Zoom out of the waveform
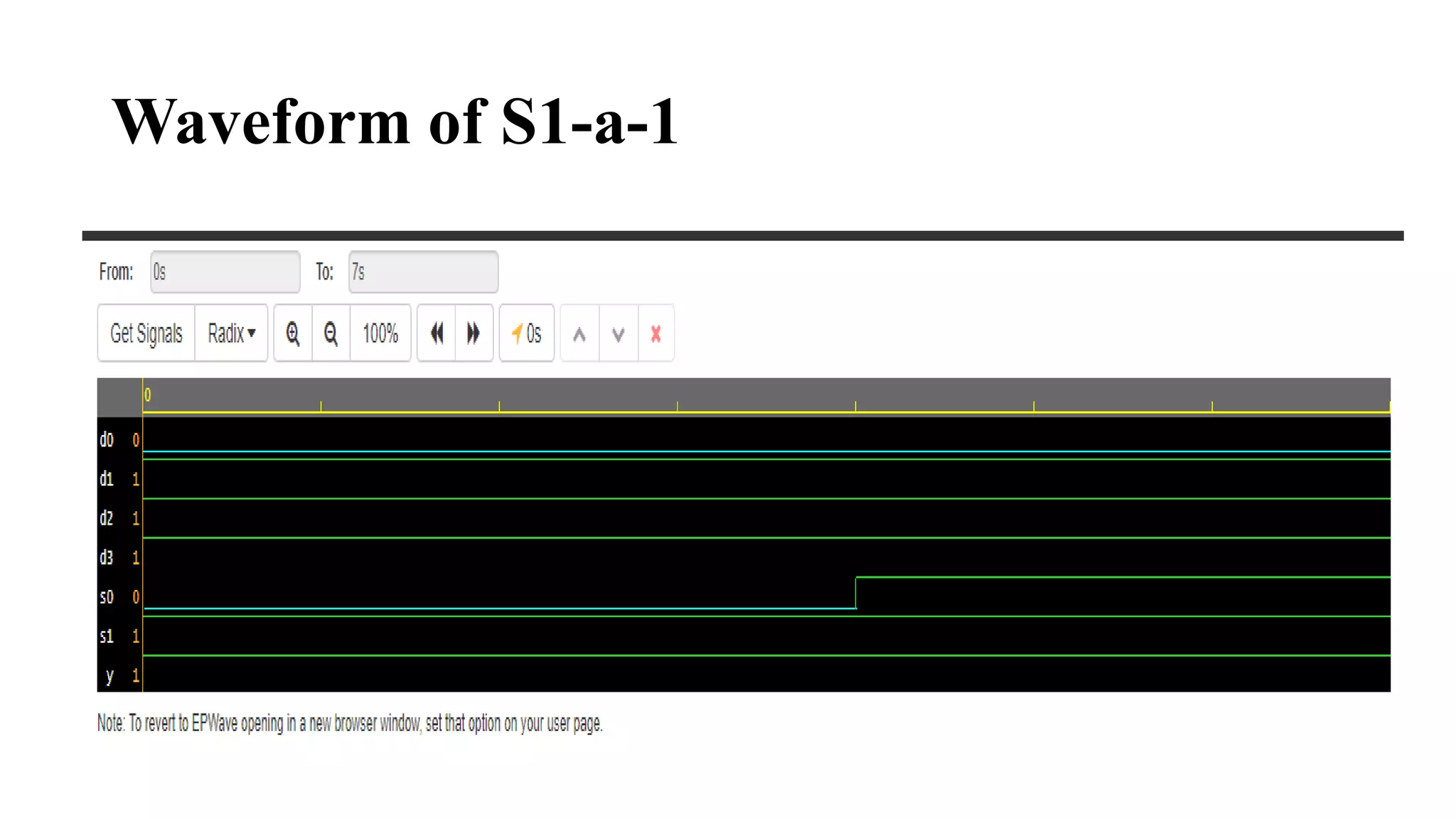The width and height of the screenshot is (1456, 819). click(x=331, y=333)
